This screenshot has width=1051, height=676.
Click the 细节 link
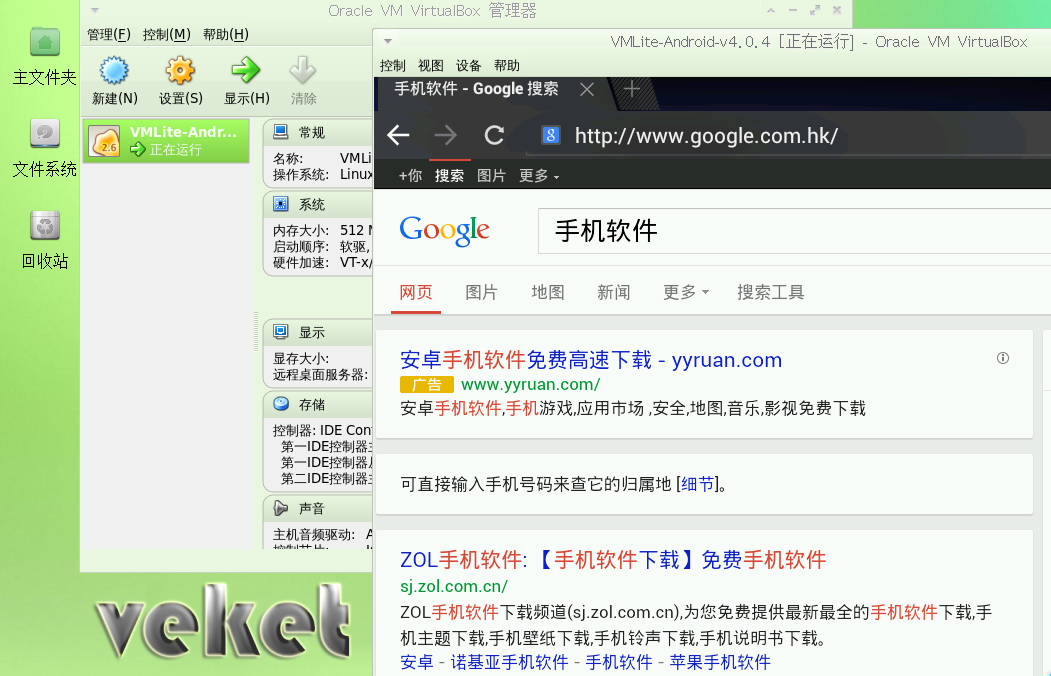click(698, 484)
